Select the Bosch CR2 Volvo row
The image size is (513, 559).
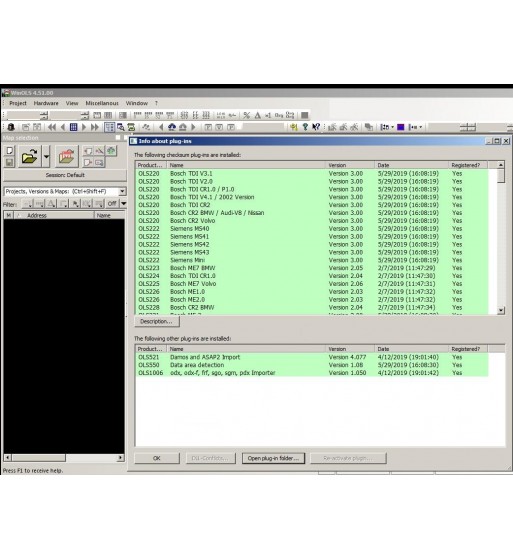312,221
